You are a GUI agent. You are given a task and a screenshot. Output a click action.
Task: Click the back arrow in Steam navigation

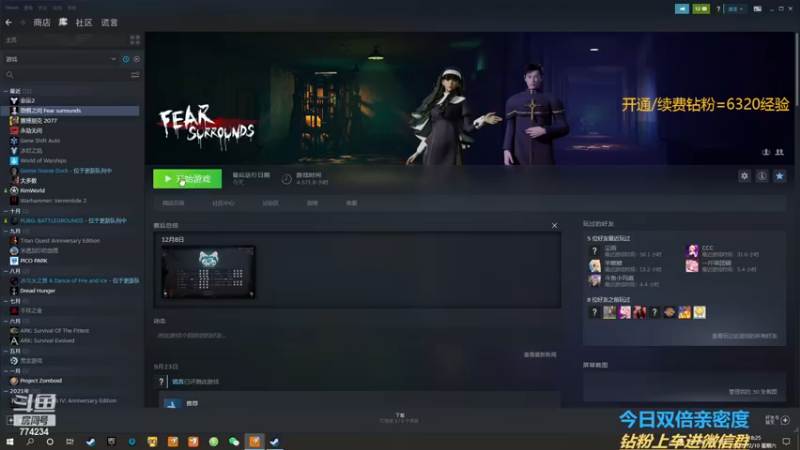coord(9,22)
